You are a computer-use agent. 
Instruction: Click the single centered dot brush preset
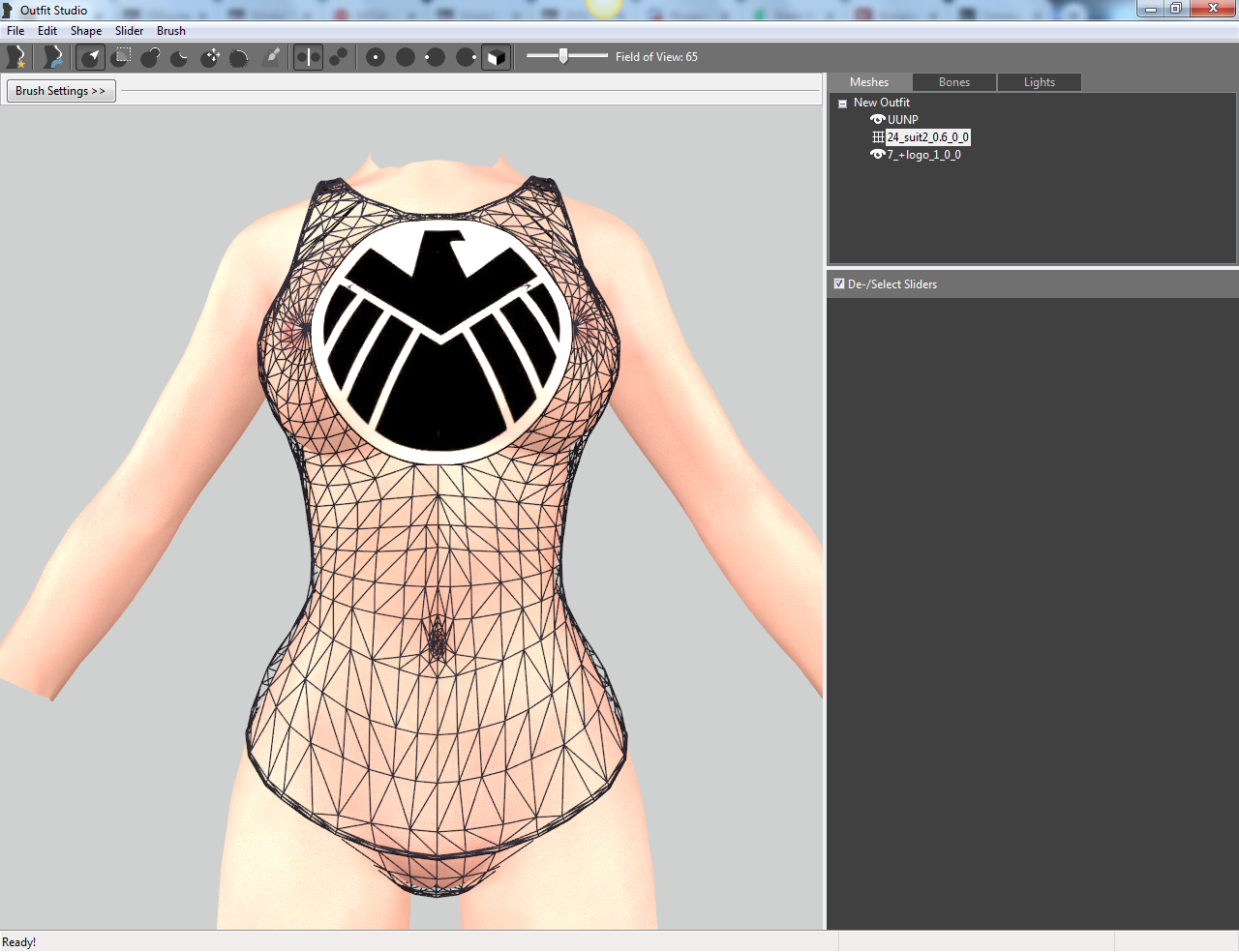click(376, 57)
